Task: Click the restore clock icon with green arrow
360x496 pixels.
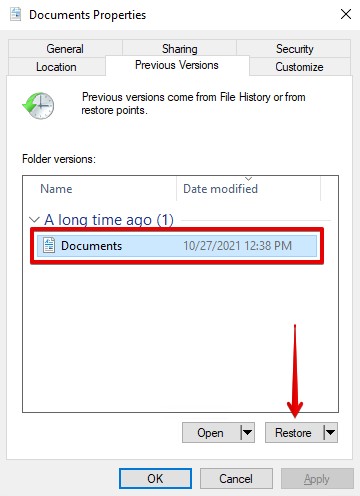Action: [x=38, y=105]
